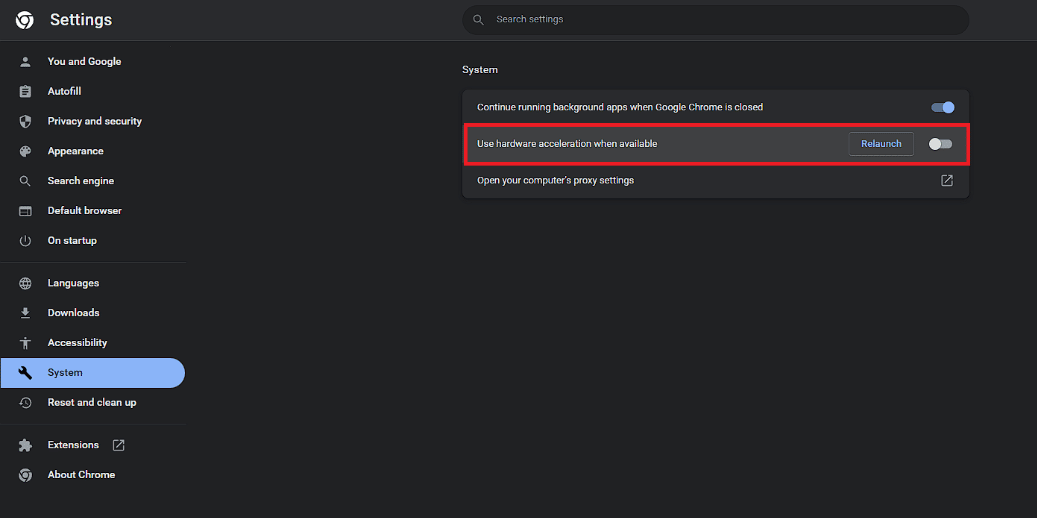The image size is (1037, 518).
Task: Click the Appearance palette icon
Action: tap(25, 151)
